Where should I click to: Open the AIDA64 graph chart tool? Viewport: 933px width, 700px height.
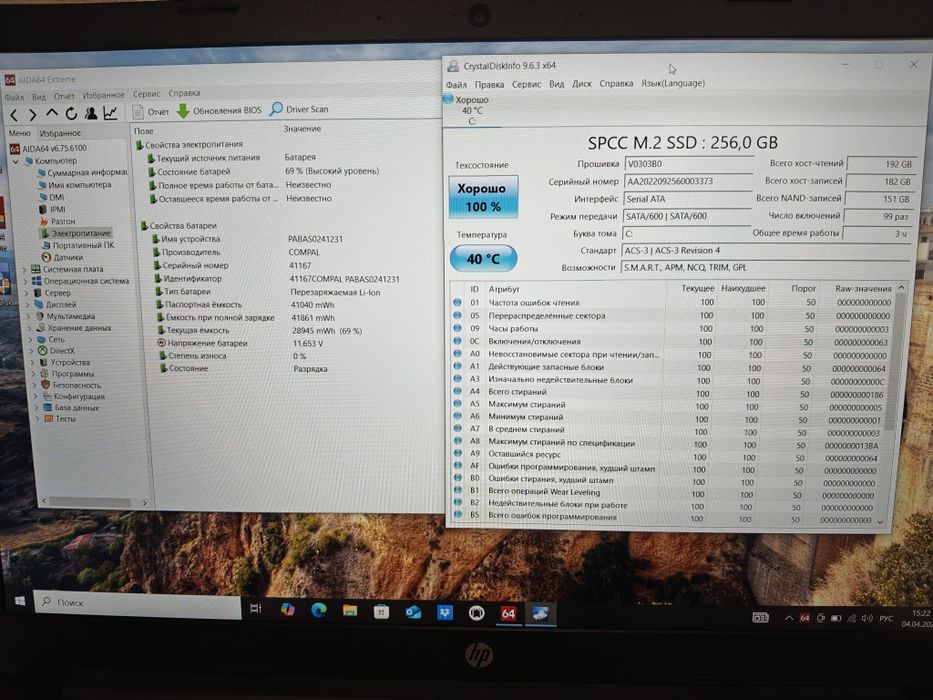(110, 112)
